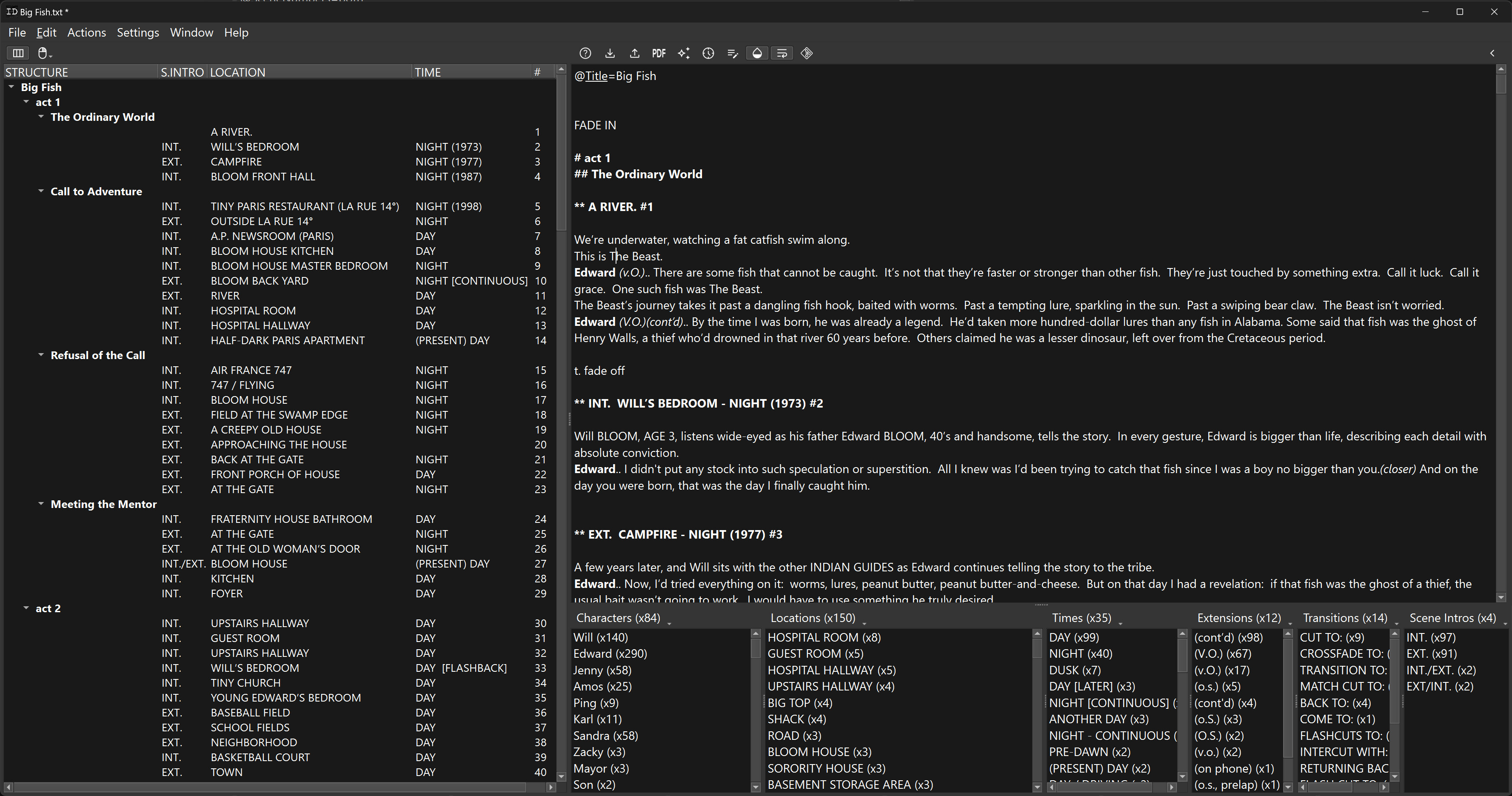The width and height of the screenshot is (1512, 796).
Task: Collapse the act 2 tree item
Action: click(x=26, y=608)
